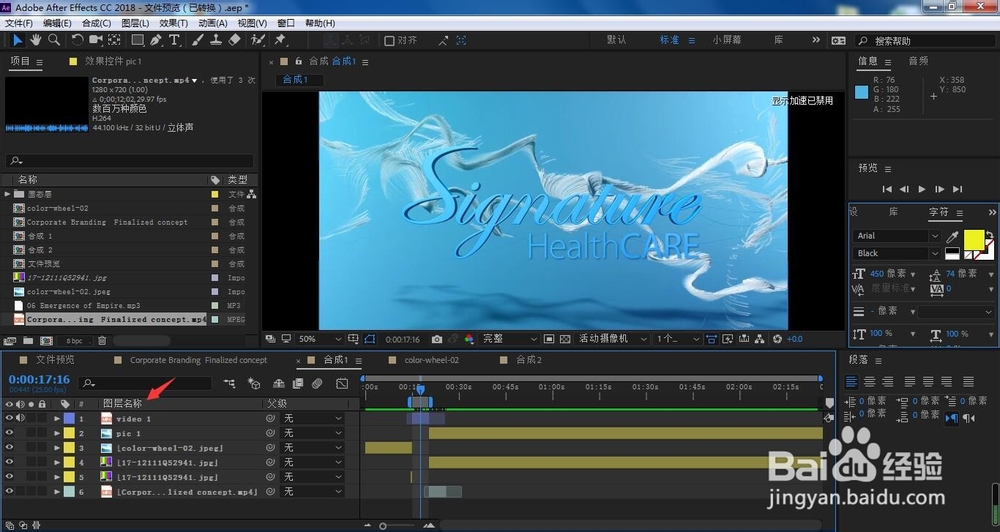Select the Rectangle shape tool

click(137, 40)
